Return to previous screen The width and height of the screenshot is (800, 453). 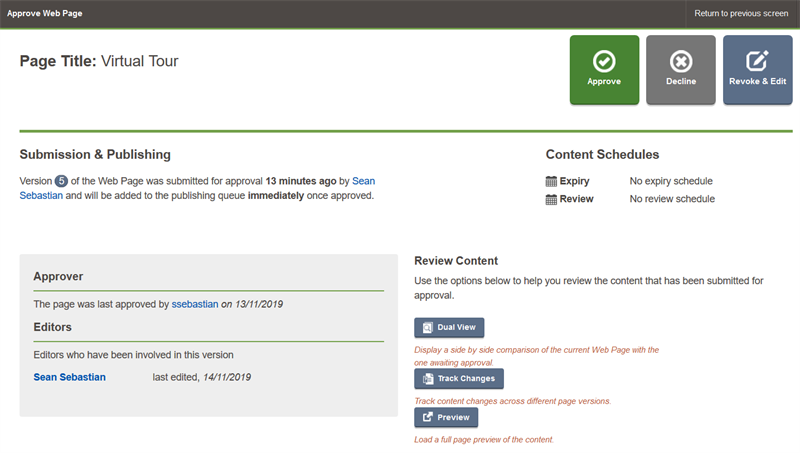(741, 14)
